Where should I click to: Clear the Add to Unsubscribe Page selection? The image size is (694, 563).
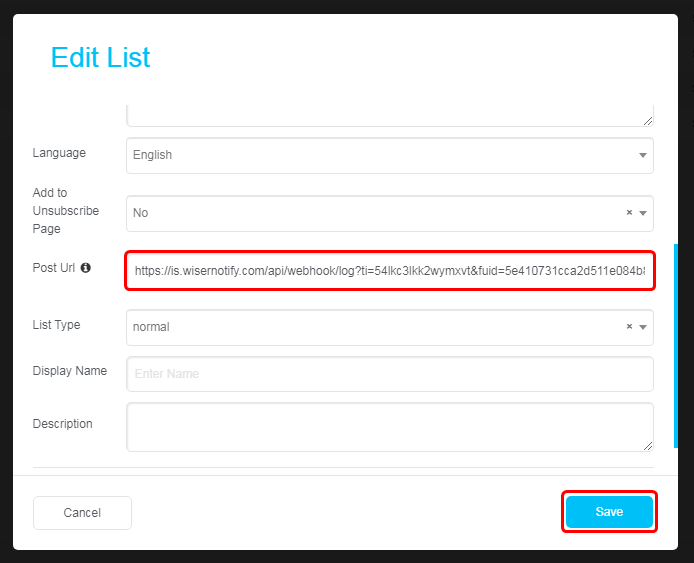[x=629, y=212]
